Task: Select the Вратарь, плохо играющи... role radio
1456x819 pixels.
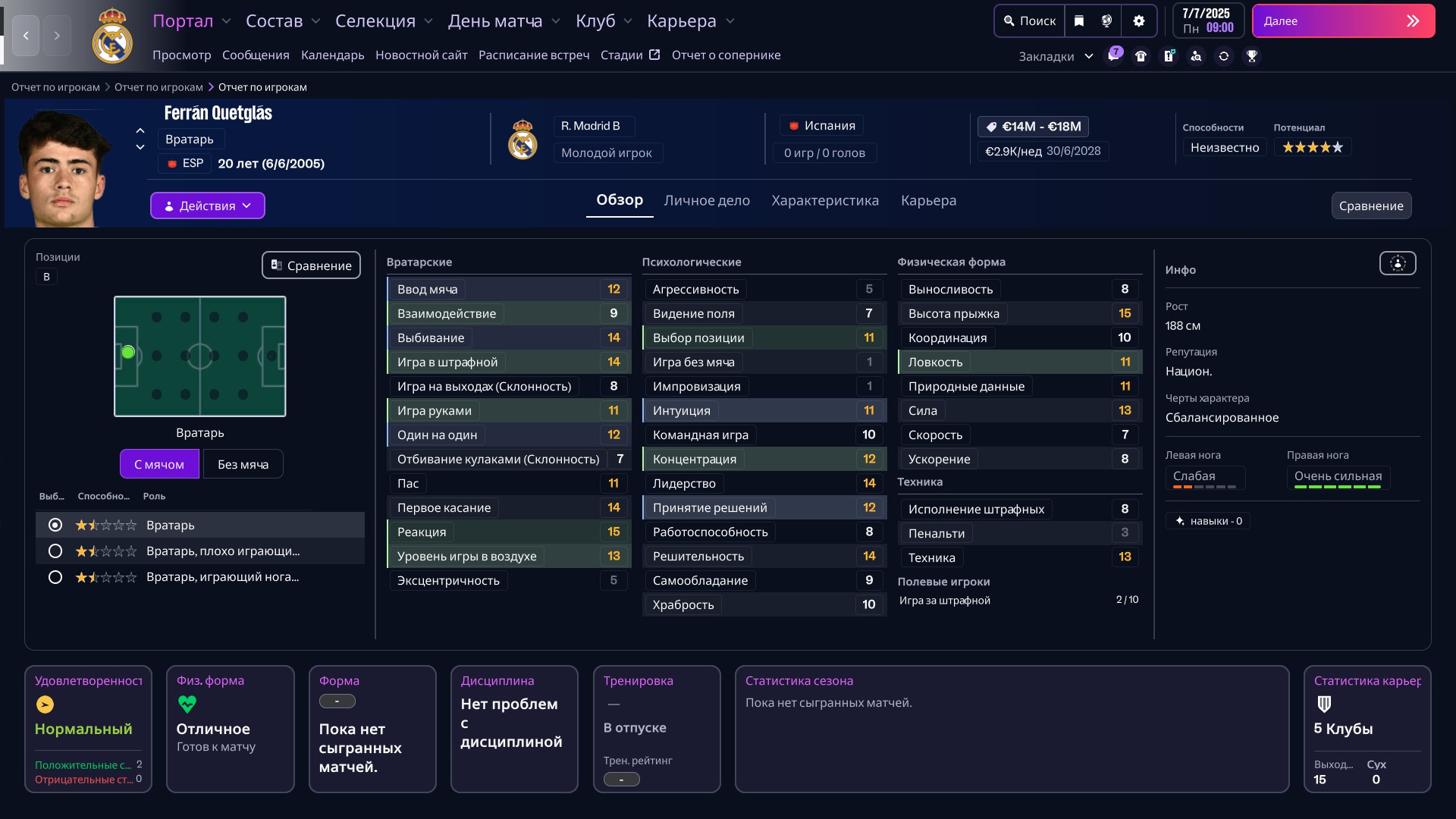Action: [x=55, y=551]
